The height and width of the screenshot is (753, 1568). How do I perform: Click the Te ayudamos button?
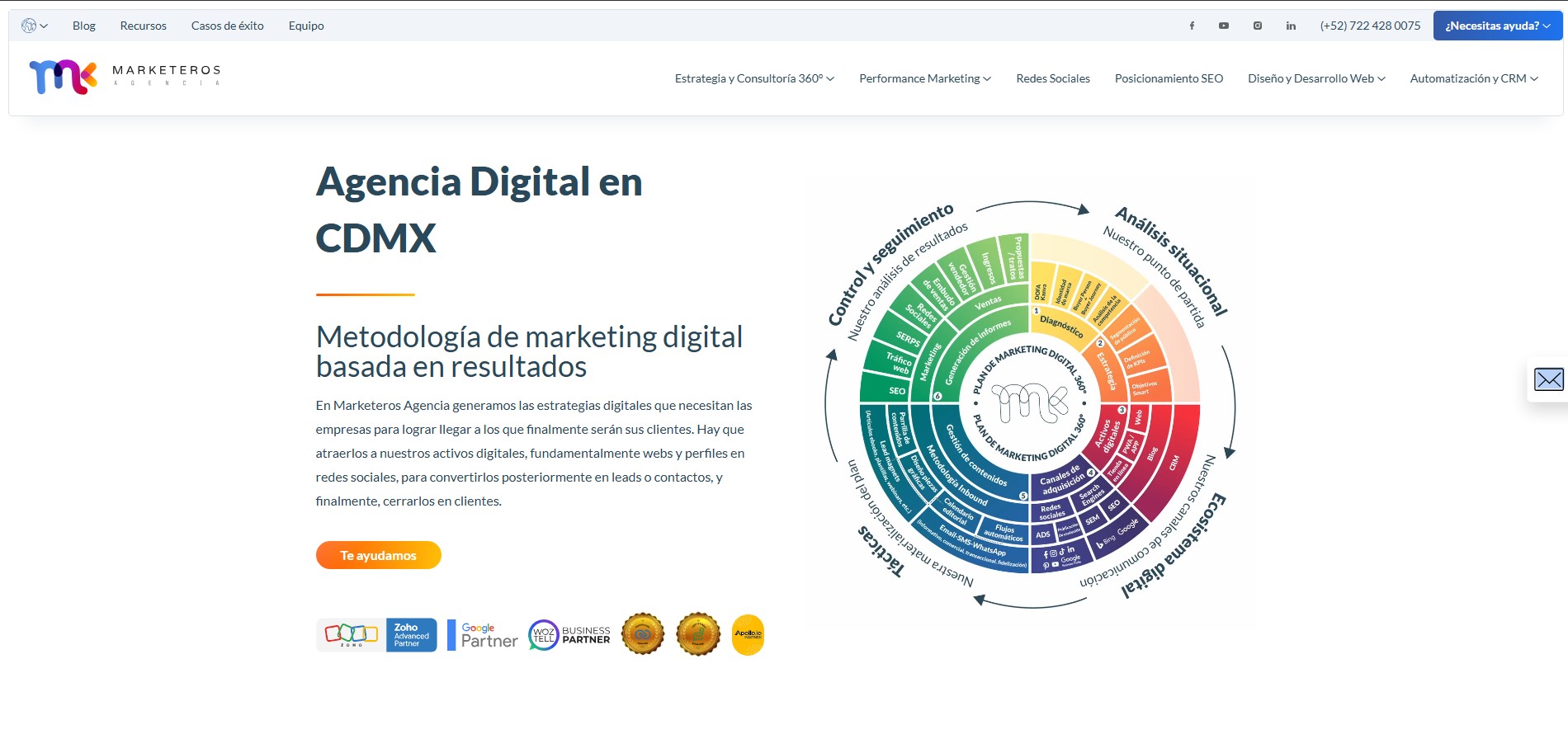tap(379, 555)
